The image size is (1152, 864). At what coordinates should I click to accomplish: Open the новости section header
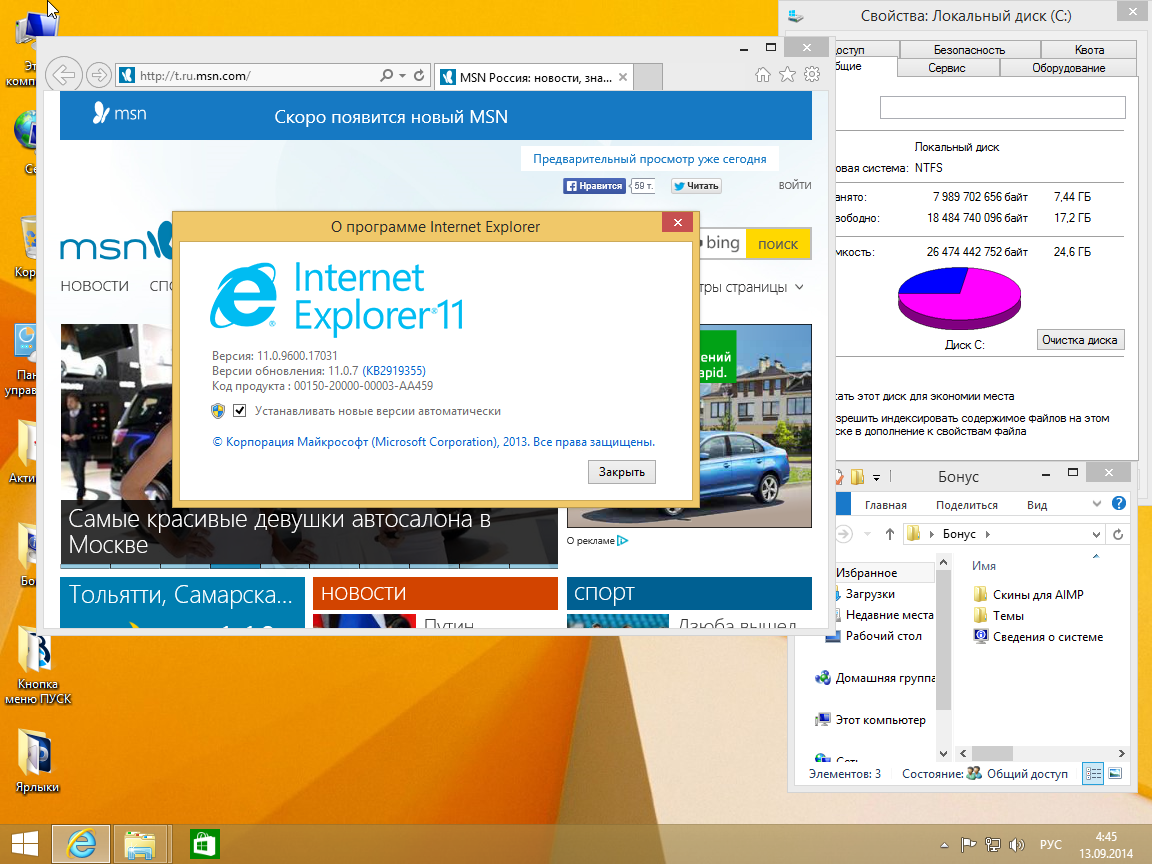click(435, 593)
